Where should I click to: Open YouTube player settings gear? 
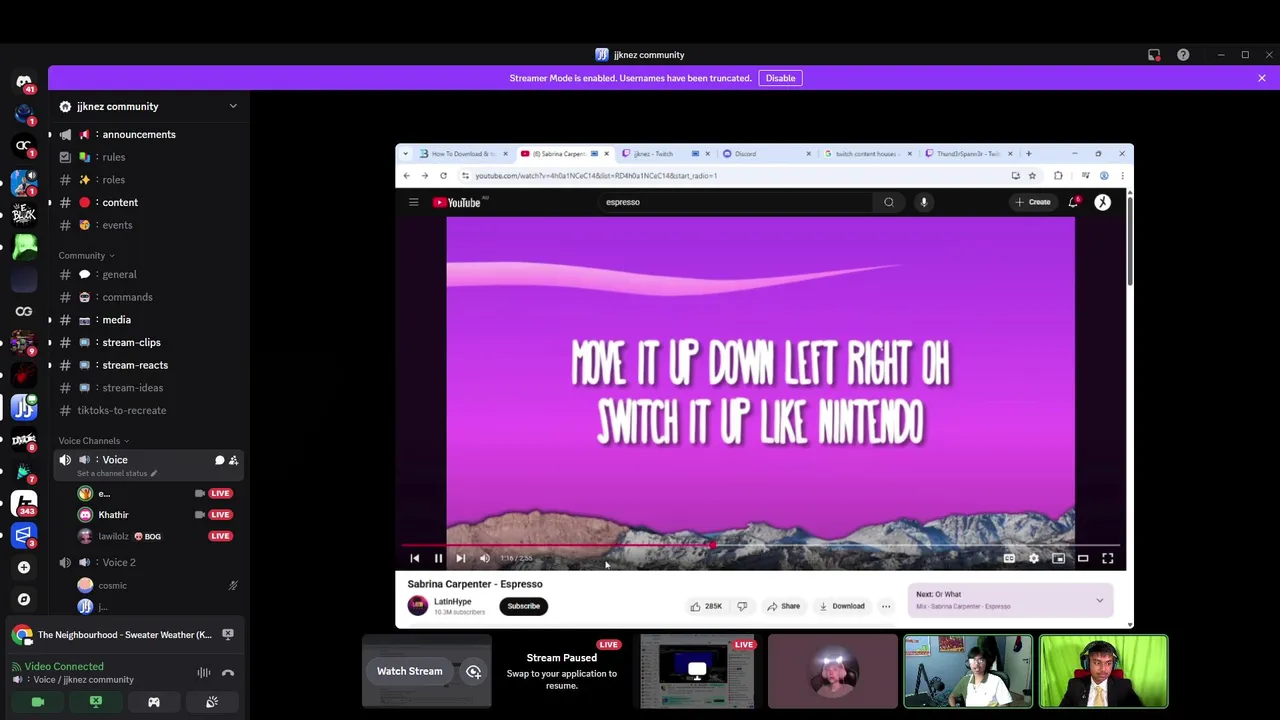click(x=1034, y=558)
